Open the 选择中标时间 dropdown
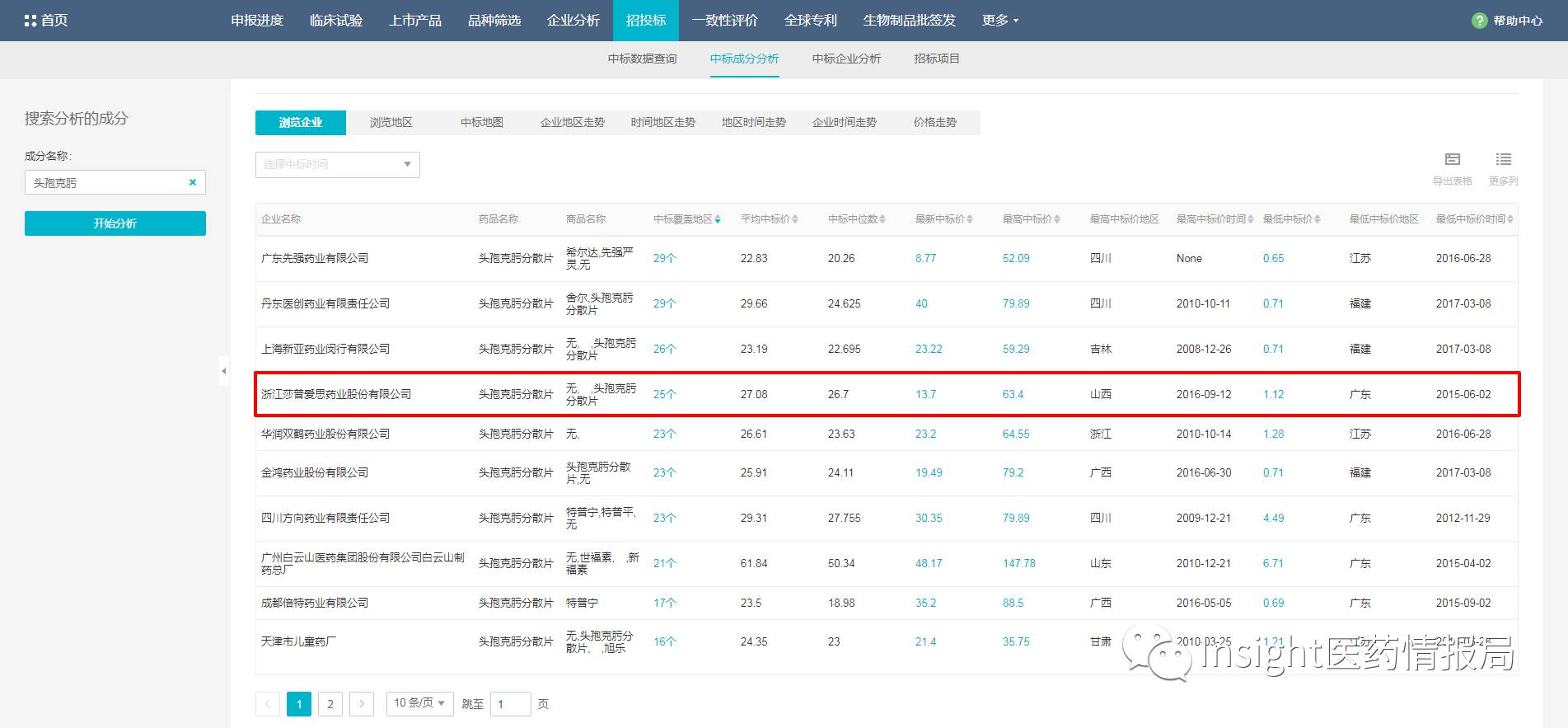 click(x=338, y=165)
